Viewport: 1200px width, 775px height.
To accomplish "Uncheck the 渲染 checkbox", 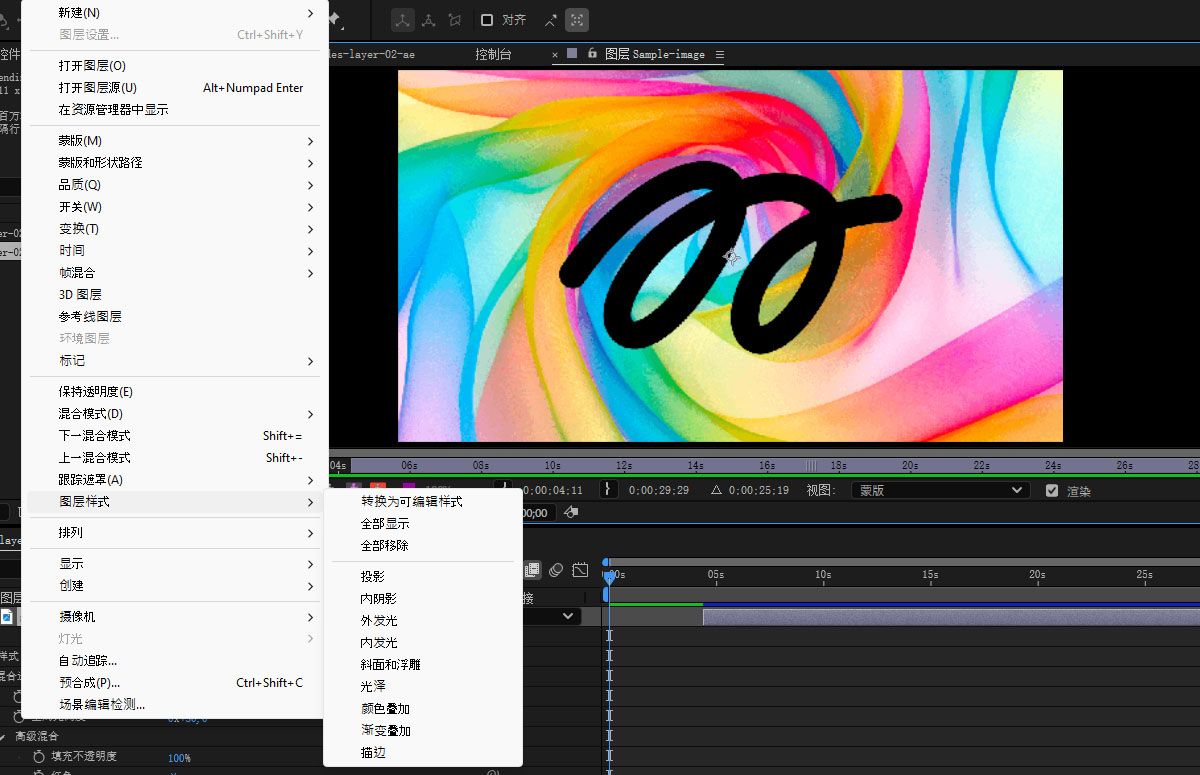I will point(1051,490).
